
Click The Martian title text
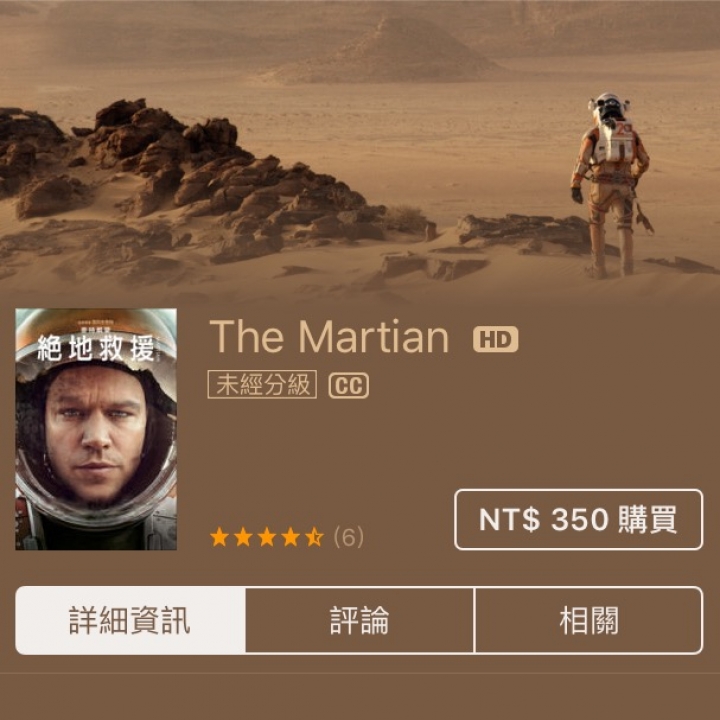[329, 338]
